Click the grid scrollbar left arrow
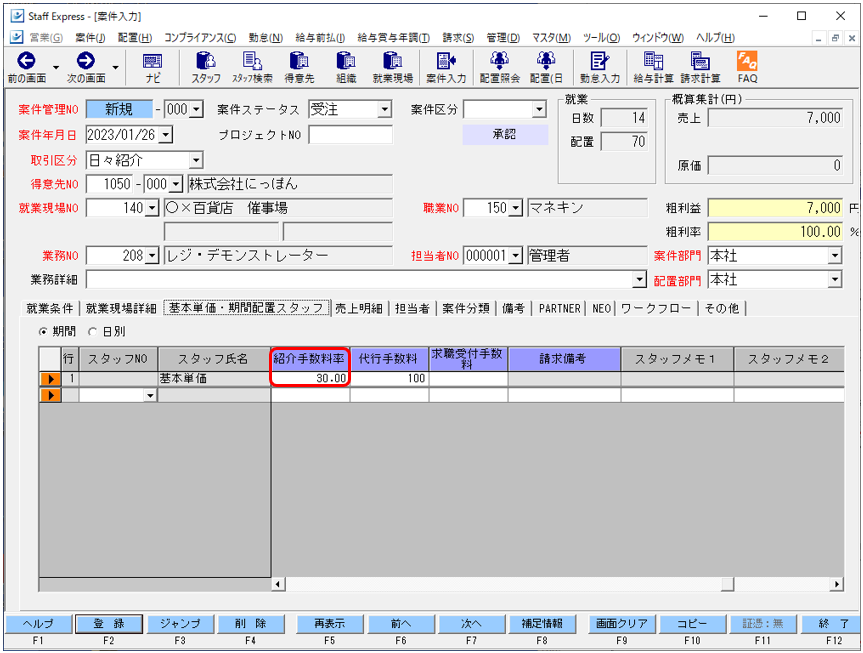The image size is (863, 653). click(x=278, y=584)
